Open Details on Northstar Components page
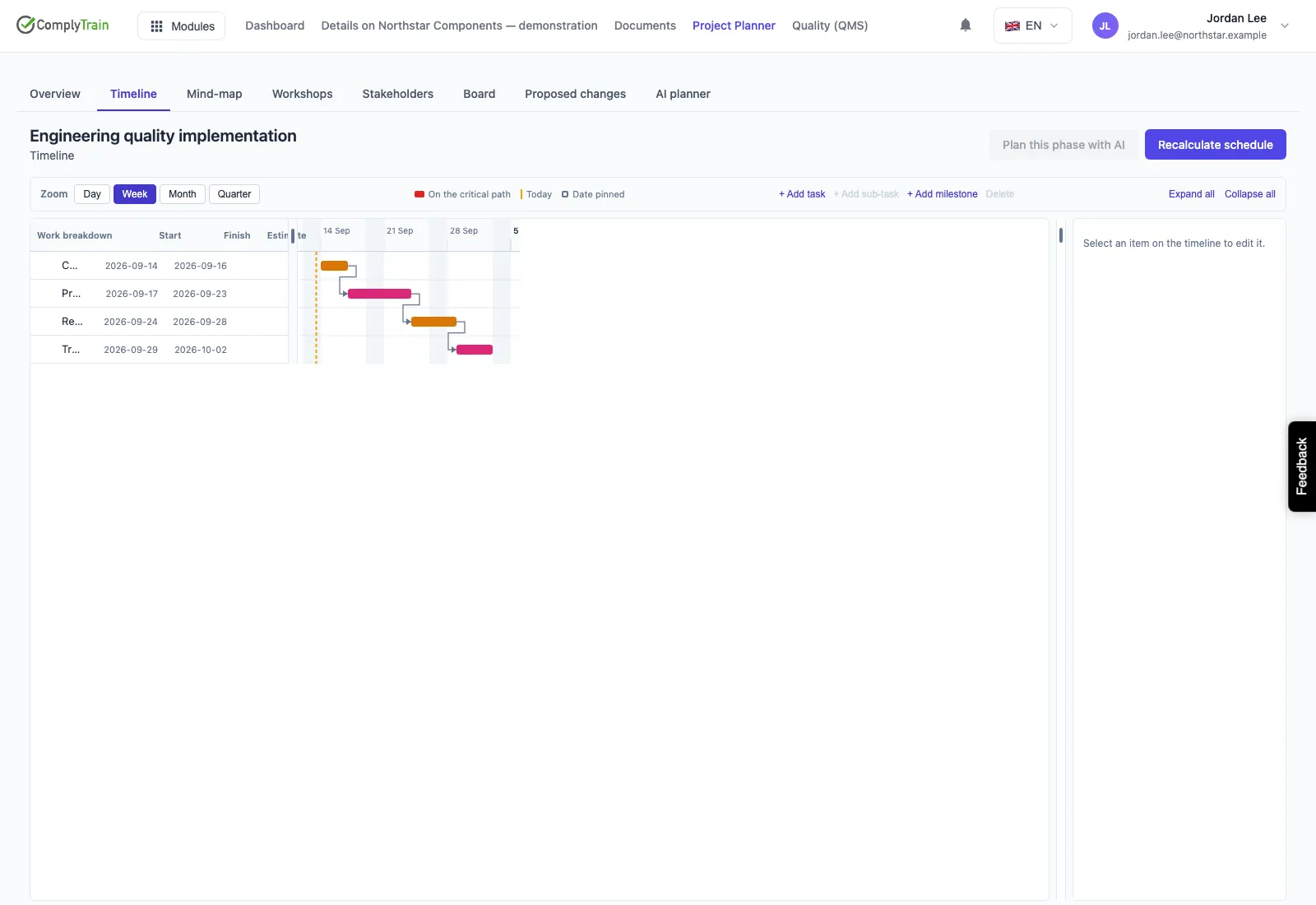Screen dimensions: 1316x905 459,26
